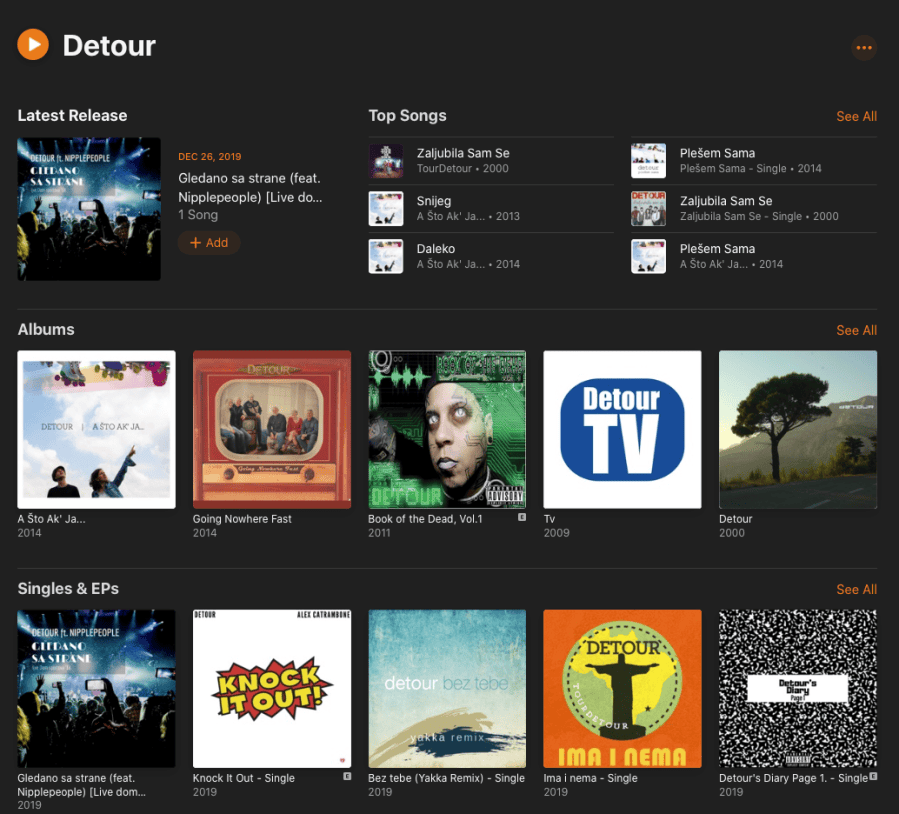Open the Going Nowhere Fast album cover
The height and width of the screenshot is (814, 899).
pos(272,429)
